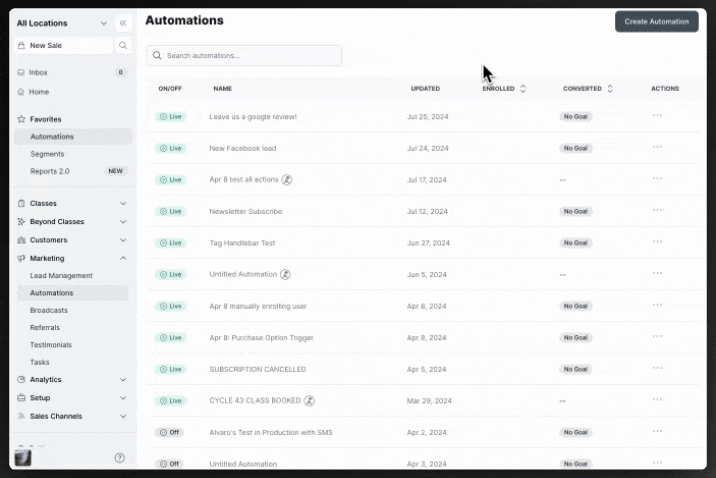This screenshot has height=478, width=716.
Task: Toggle Live status for New Facebook lead
Action: coord(170,148)
